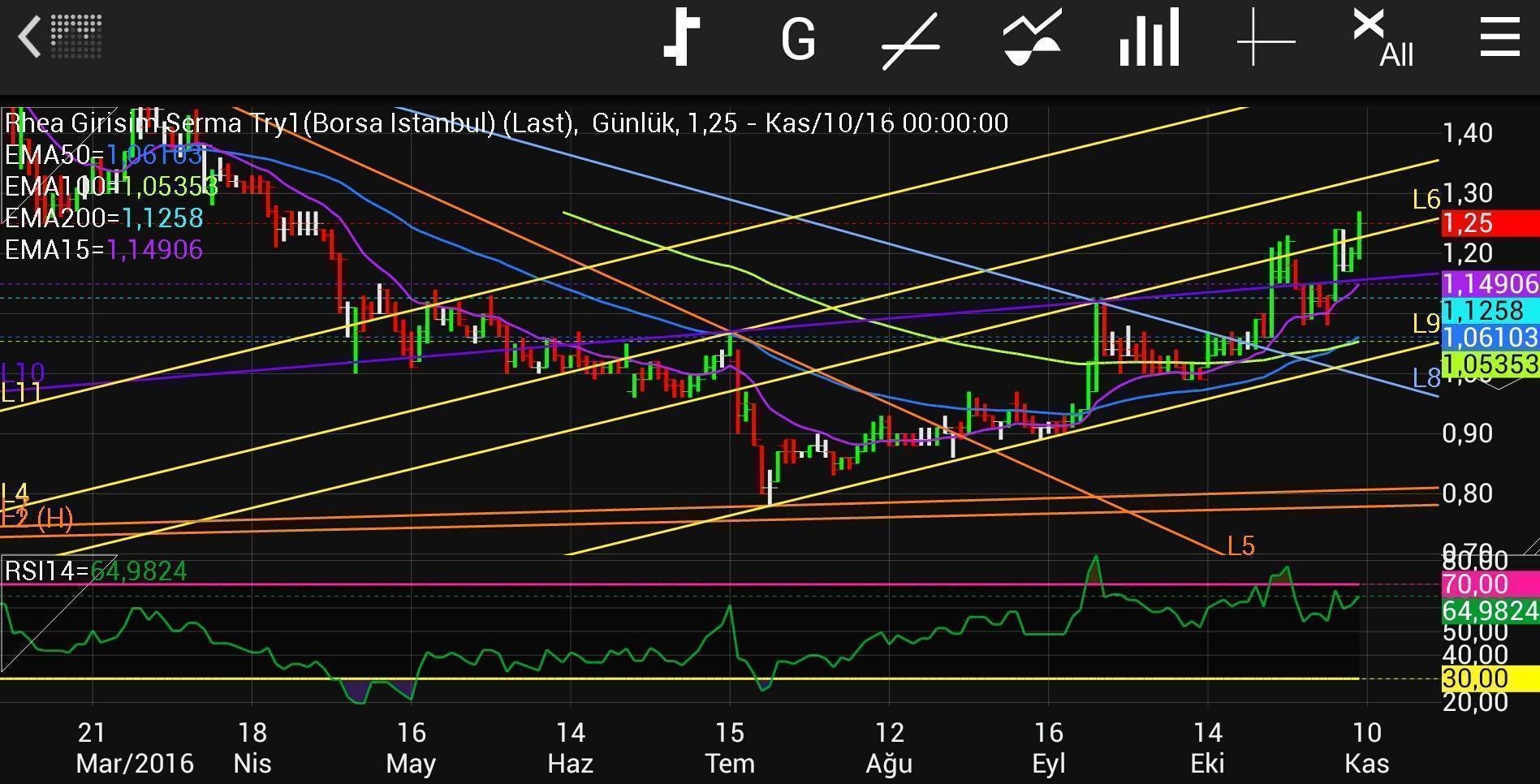This screenshot has height=784, width=1540.
Task: Open the indicators icon
Action: 1032,39
